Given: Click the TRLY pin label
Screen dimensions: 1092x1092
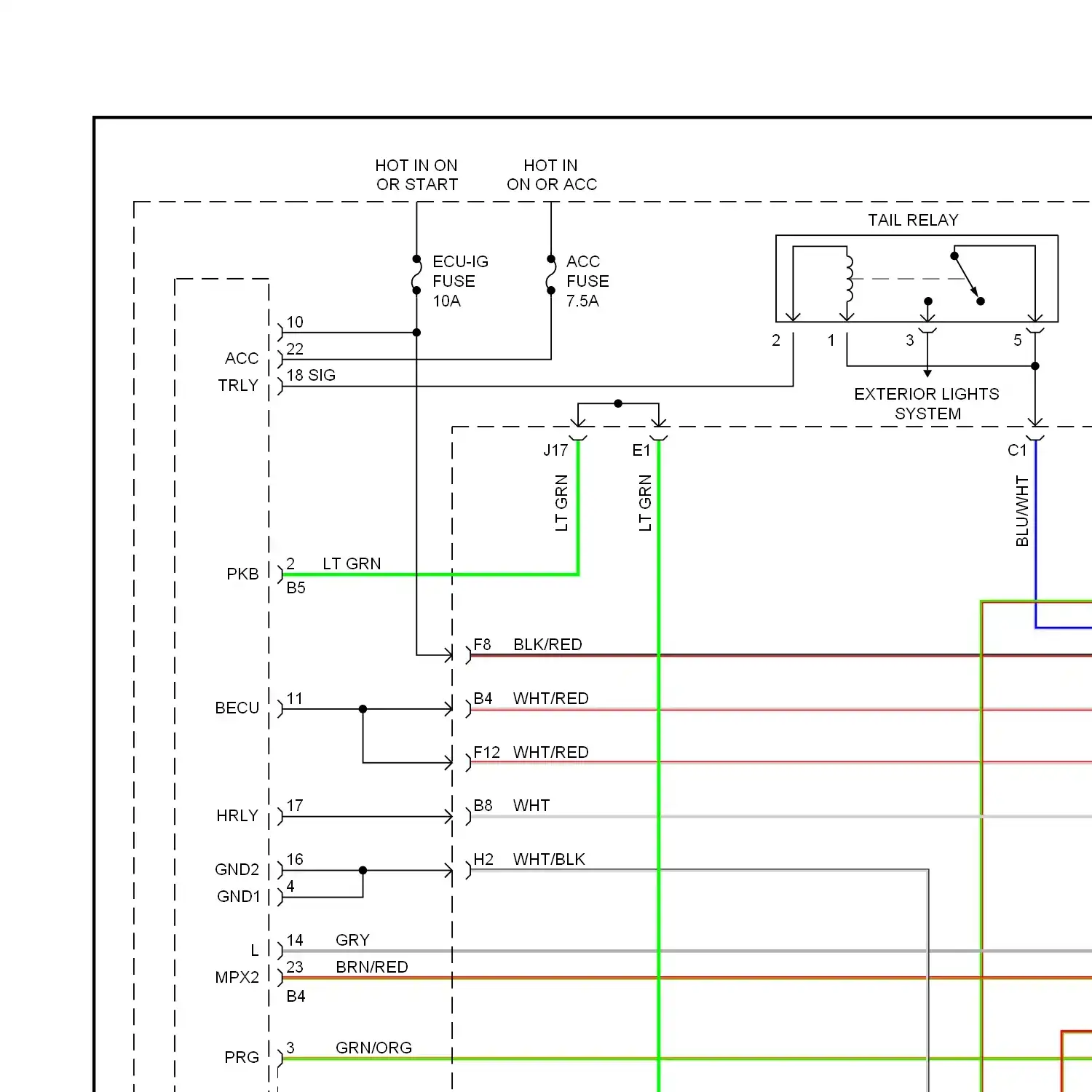Looking at the screenshot, I should click(238, 386).
